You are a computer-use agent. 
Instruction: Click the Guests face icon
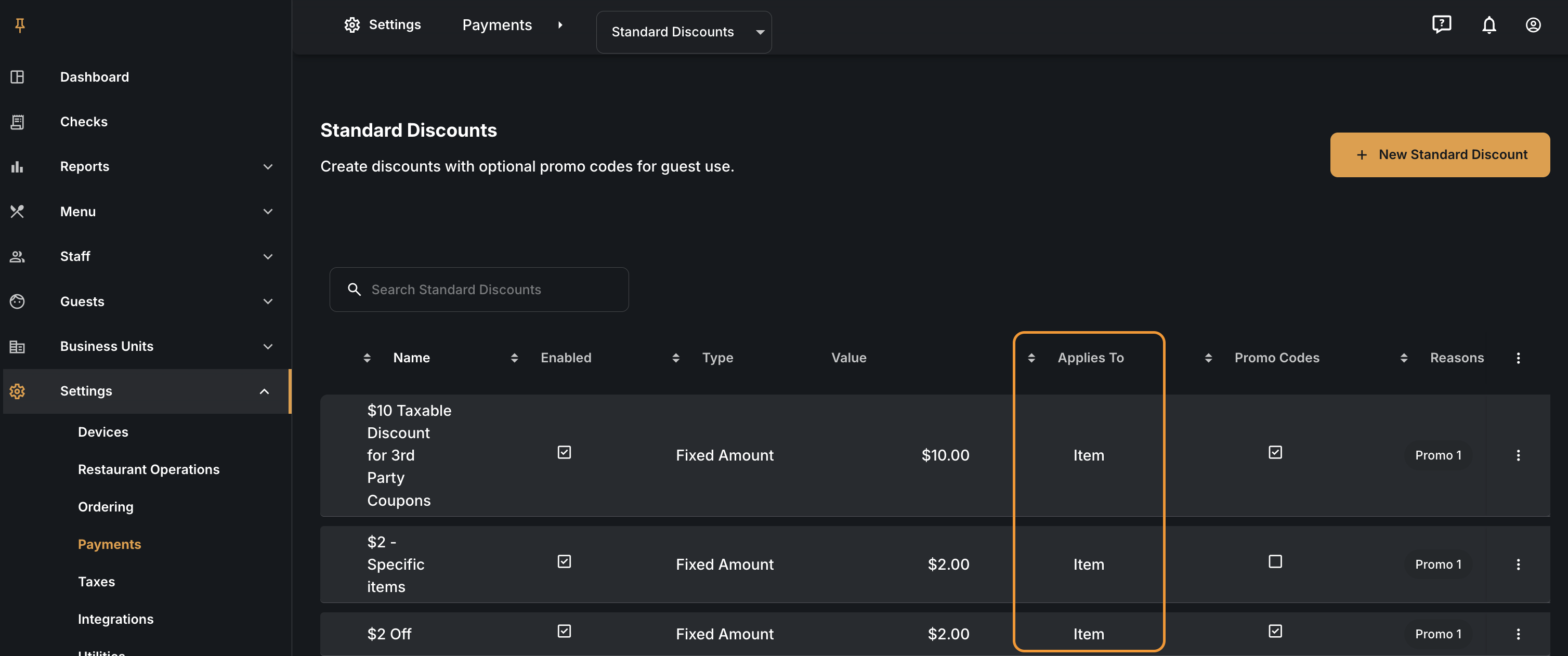(x=17, y=301)
